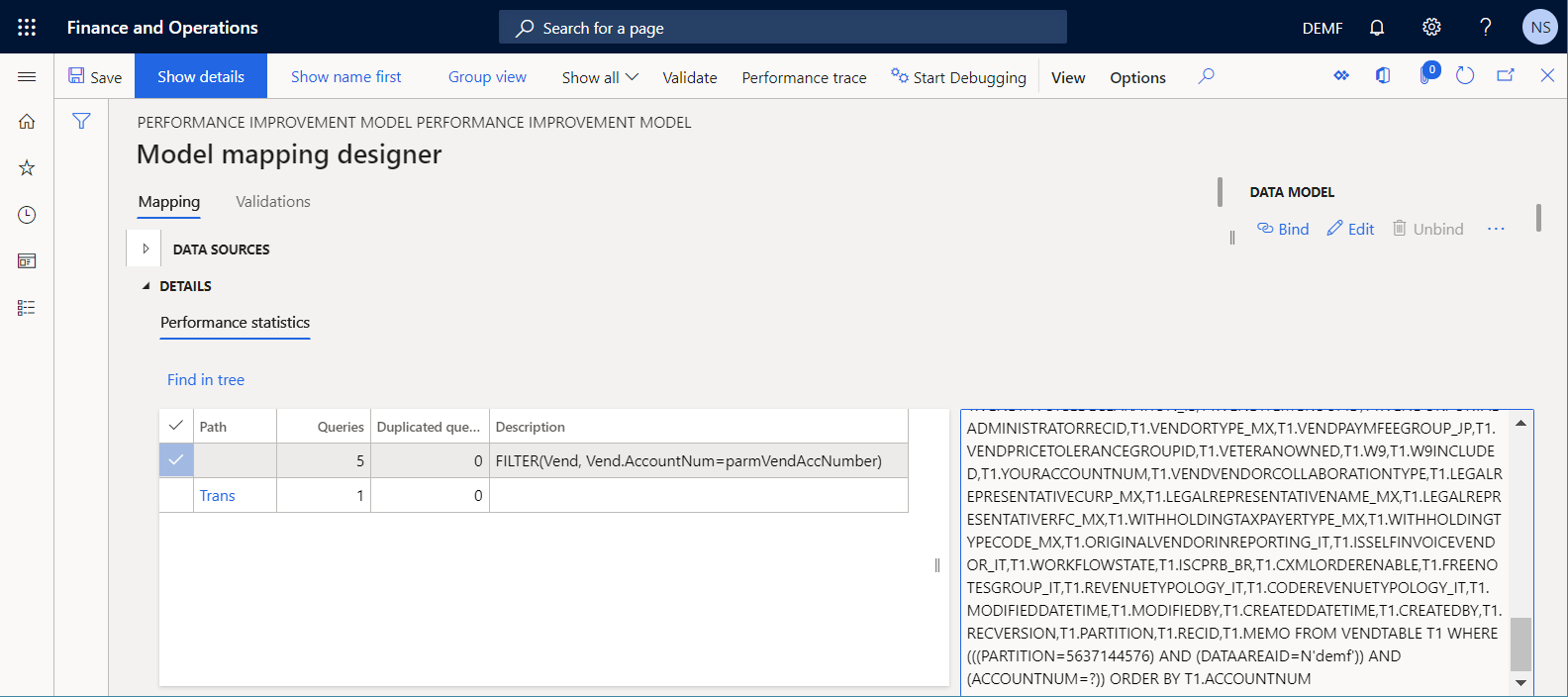The height and width of the screenshot is (697, 1568).
Task: Open NS user account avatar
Action: tap(1540, 27)
